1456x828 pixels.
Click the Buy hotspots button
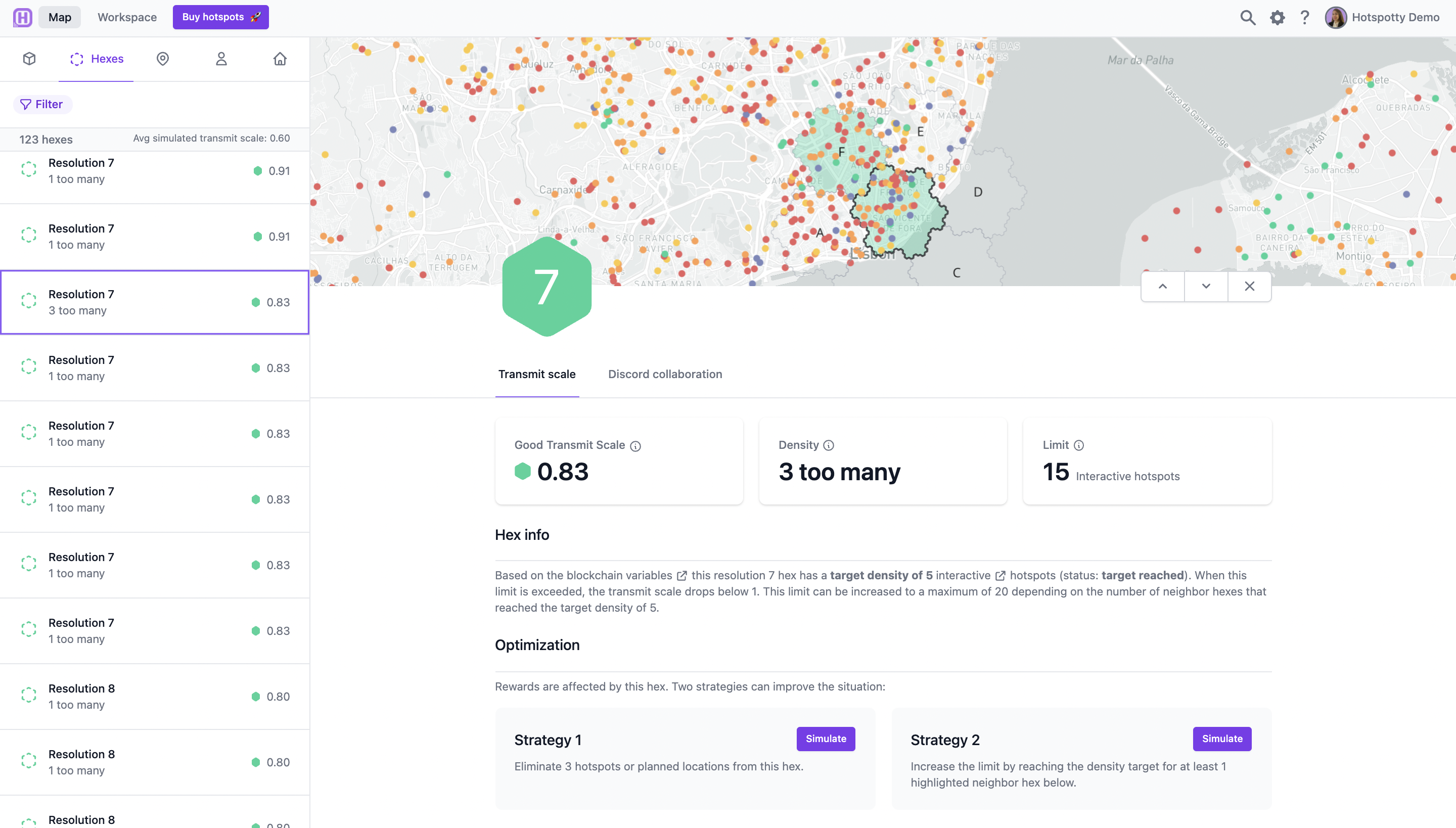tap(220, 17)
